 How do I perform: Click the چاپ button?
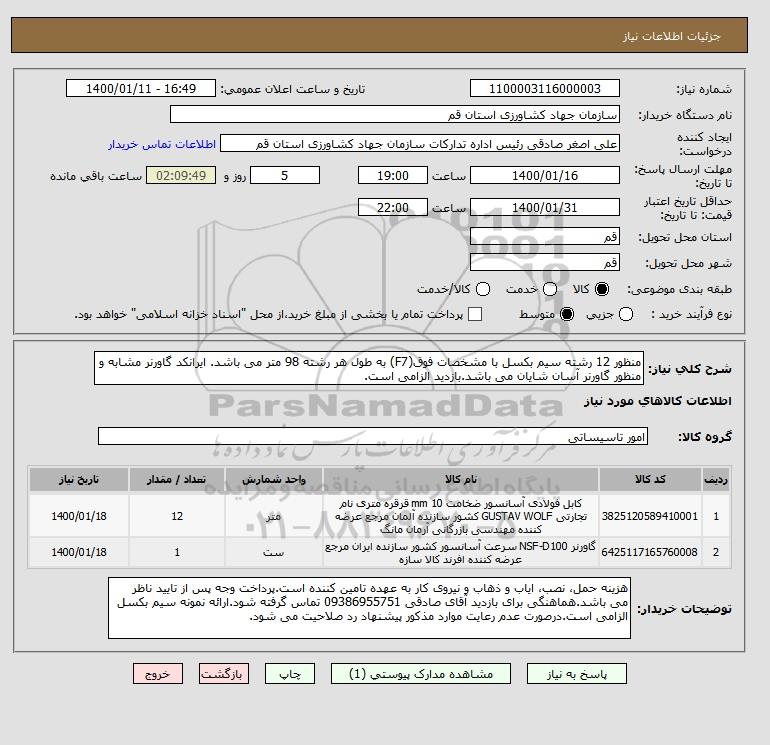click(x=290, y=674)
